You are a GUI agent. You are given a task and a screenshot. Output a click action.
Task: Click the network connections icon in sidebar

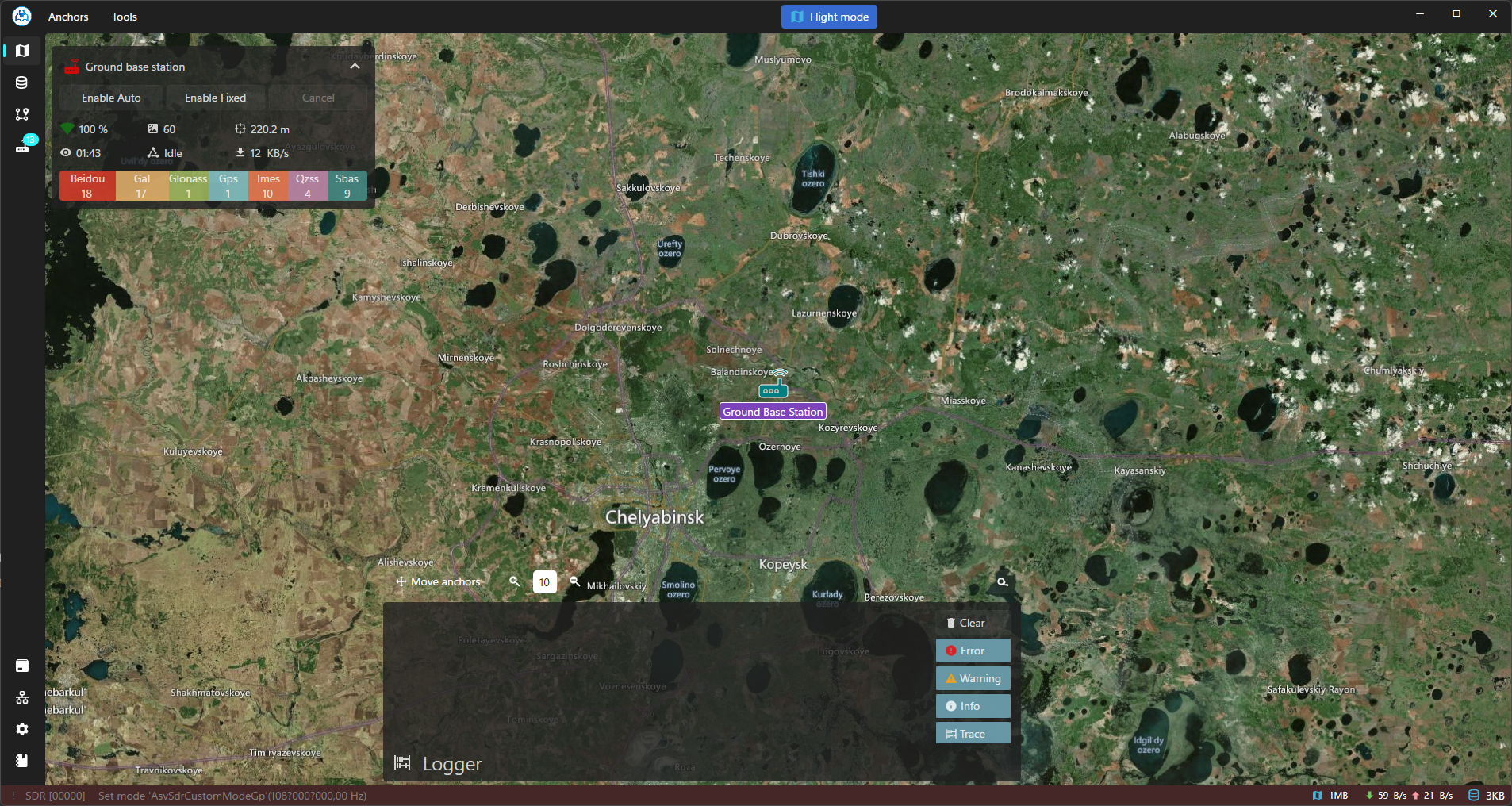[x=22, y=697]
